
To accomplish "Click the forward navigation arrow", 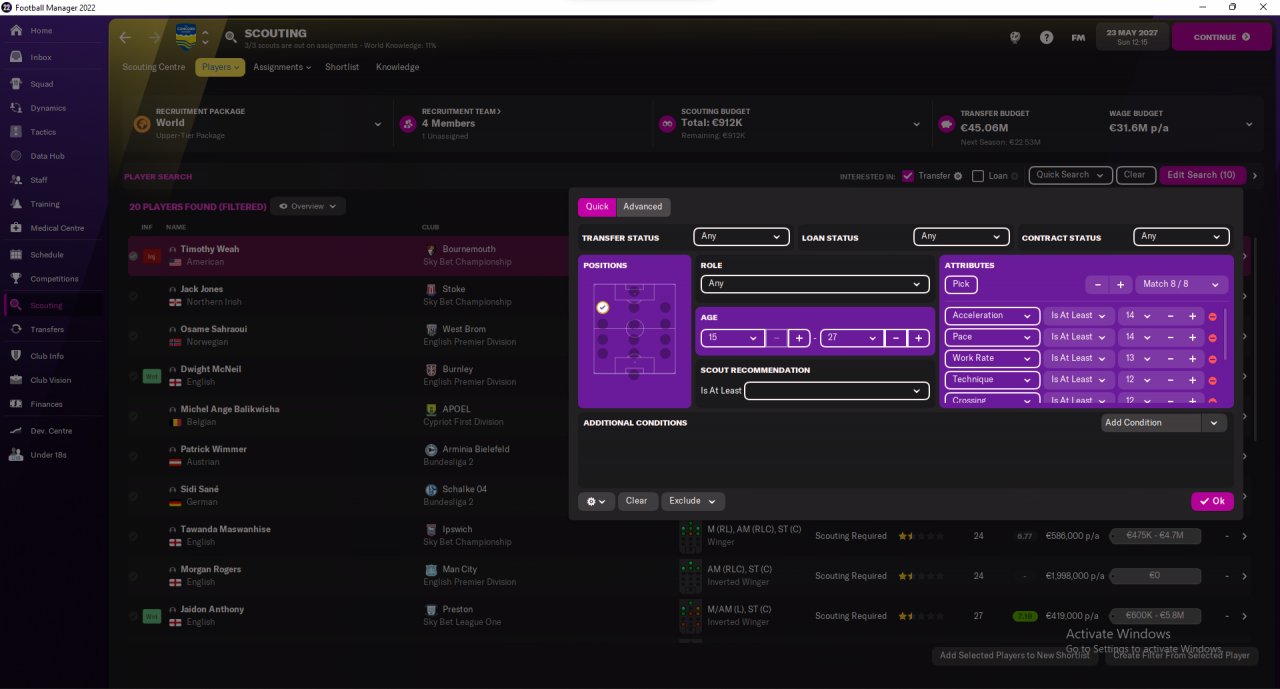I will point(155,38).
